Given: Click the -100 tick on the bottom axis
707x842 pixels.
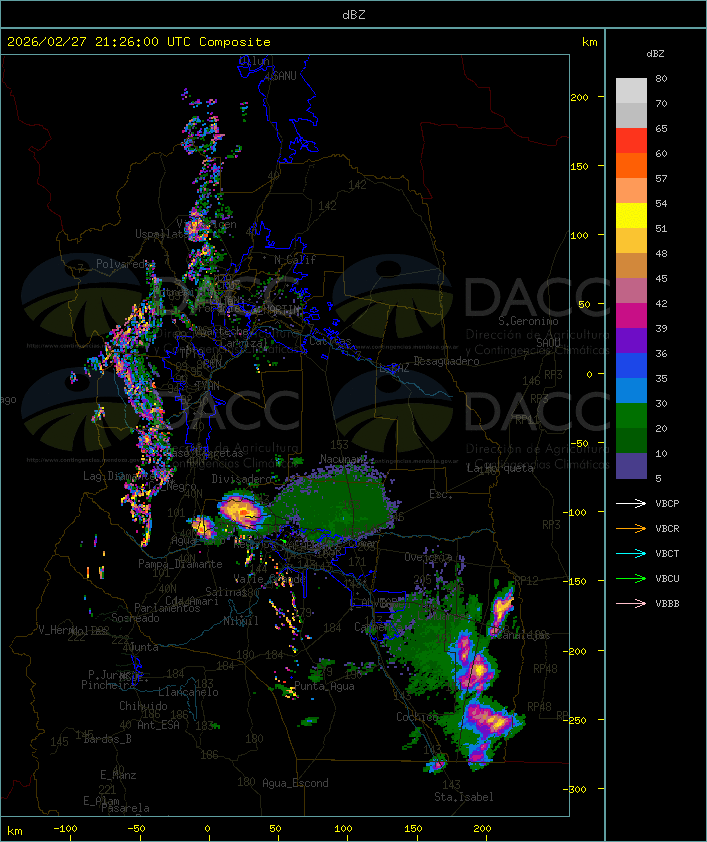Looking at the screenshot, I should click(x=65, y=829).
